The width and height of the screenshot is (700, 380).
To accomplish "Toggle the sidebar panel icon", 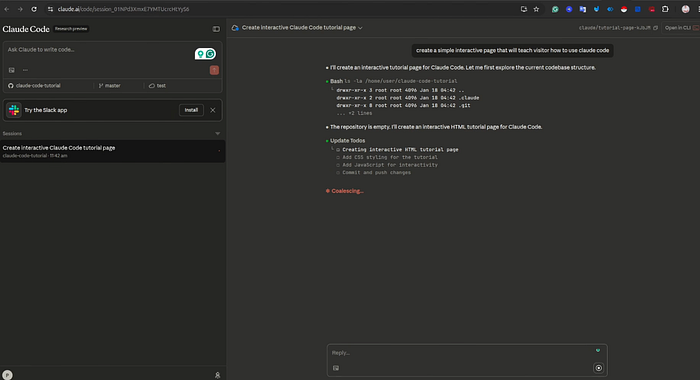I will pyautogui.click(x=216, y=29).
